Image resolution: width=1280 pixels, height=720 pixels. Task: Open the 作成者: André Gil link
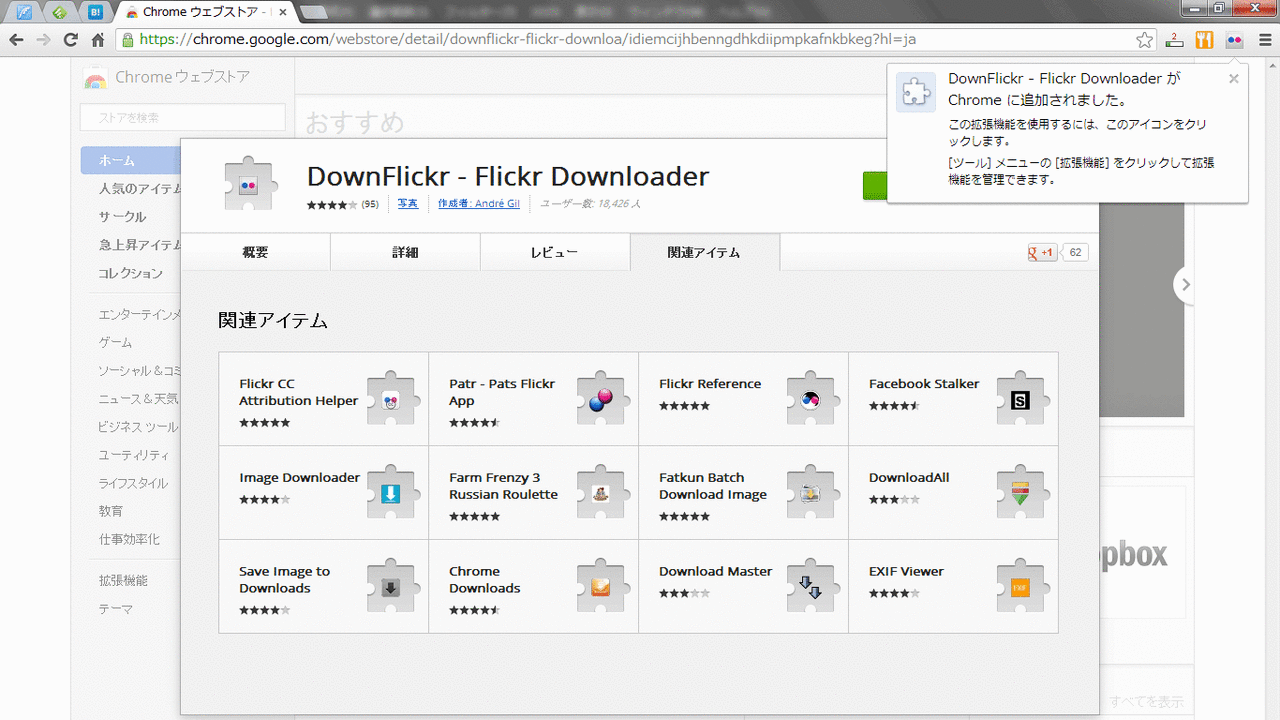pyautogui.click(x=478, y=203)
